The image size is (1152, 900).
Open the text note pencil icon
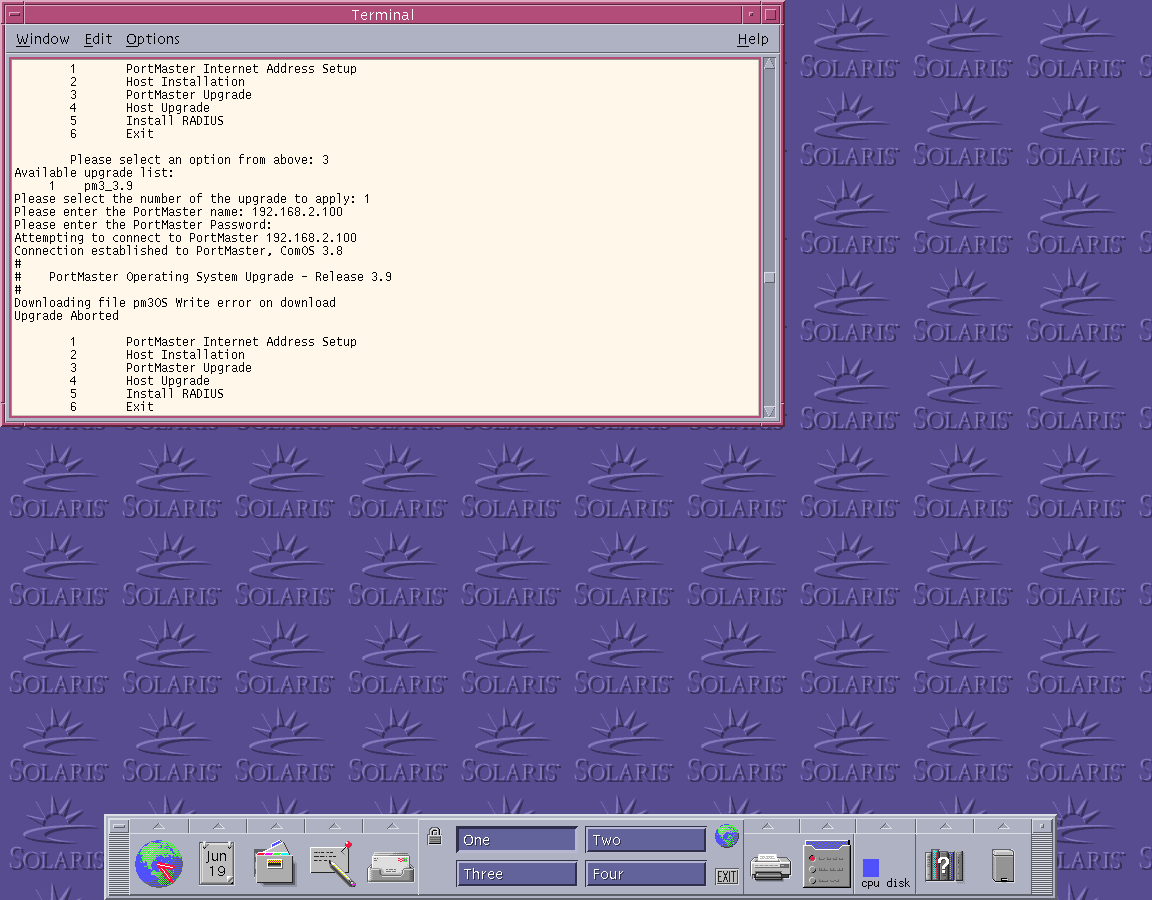click(x=332, y=863)
